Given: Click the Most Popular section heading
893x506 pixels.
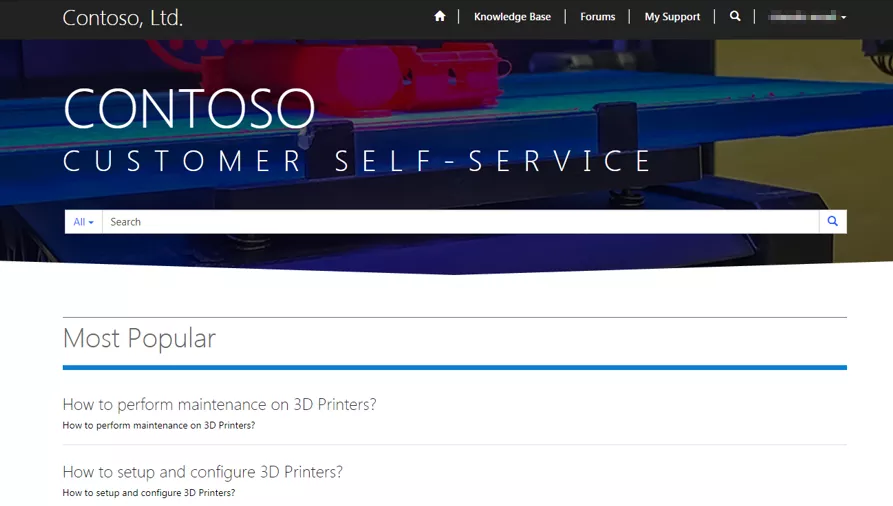Looking at the screenshot, I should coord(140,338).
